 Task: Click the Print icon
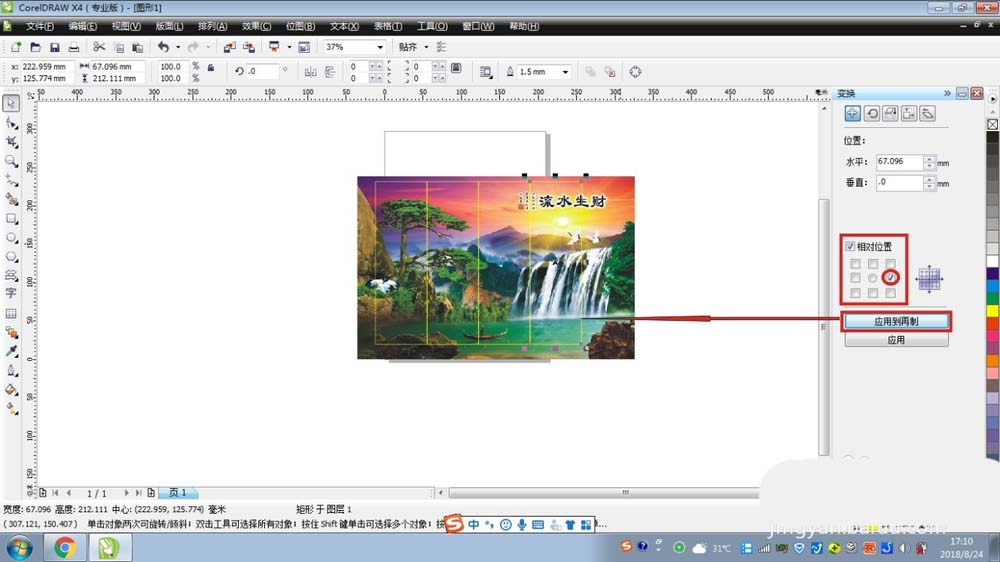point(74,47)
